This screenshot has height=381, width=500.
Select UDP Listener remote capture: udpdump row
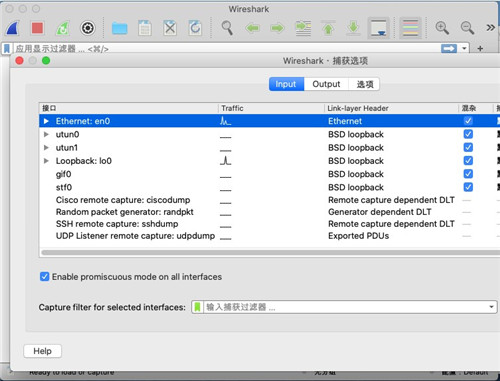click(269, 236)
